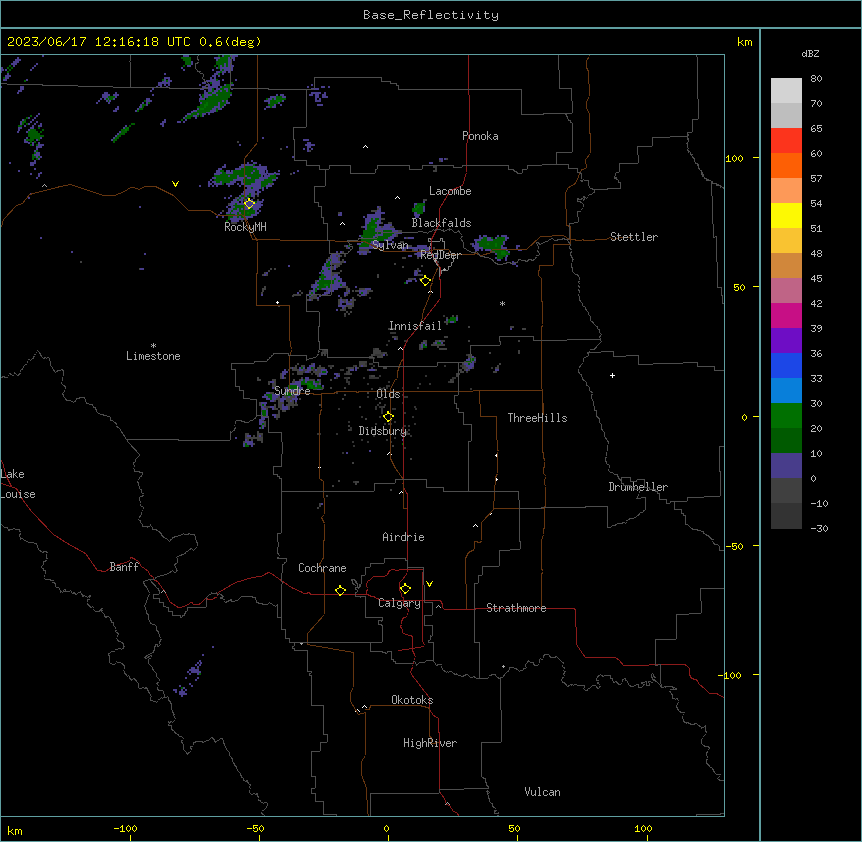
Task: Click the -30 value on the dBZ scale
Action: pyautogui.click(x=819, y=528)
